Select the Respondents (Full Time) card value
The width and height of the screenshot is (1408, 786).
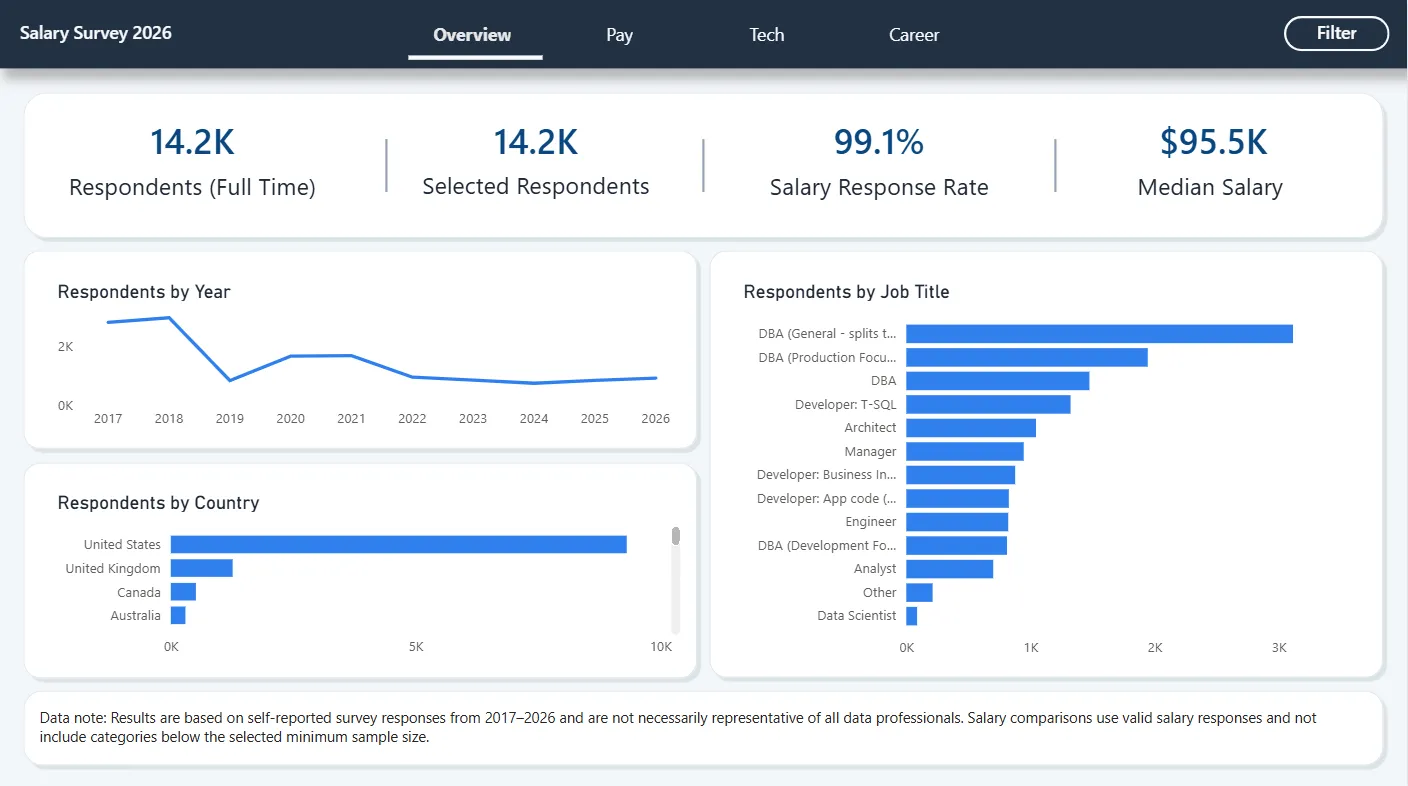[x=192, y=142]
